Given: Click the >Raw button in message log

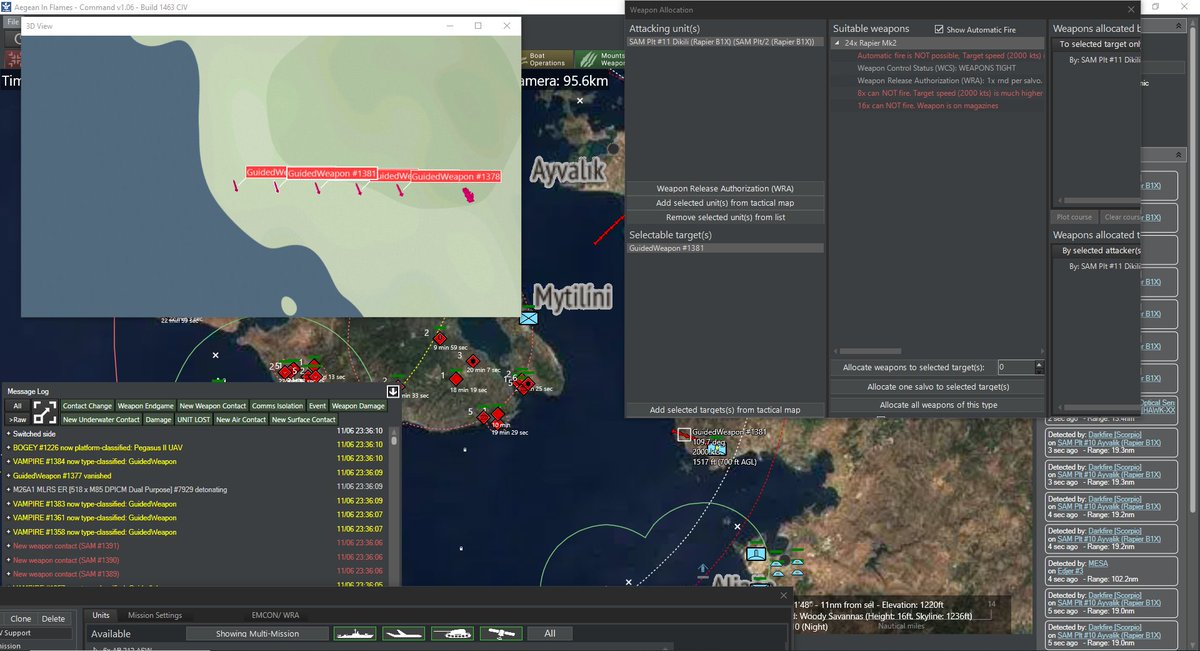Looking at the screenshot, I should coord(17,419).
